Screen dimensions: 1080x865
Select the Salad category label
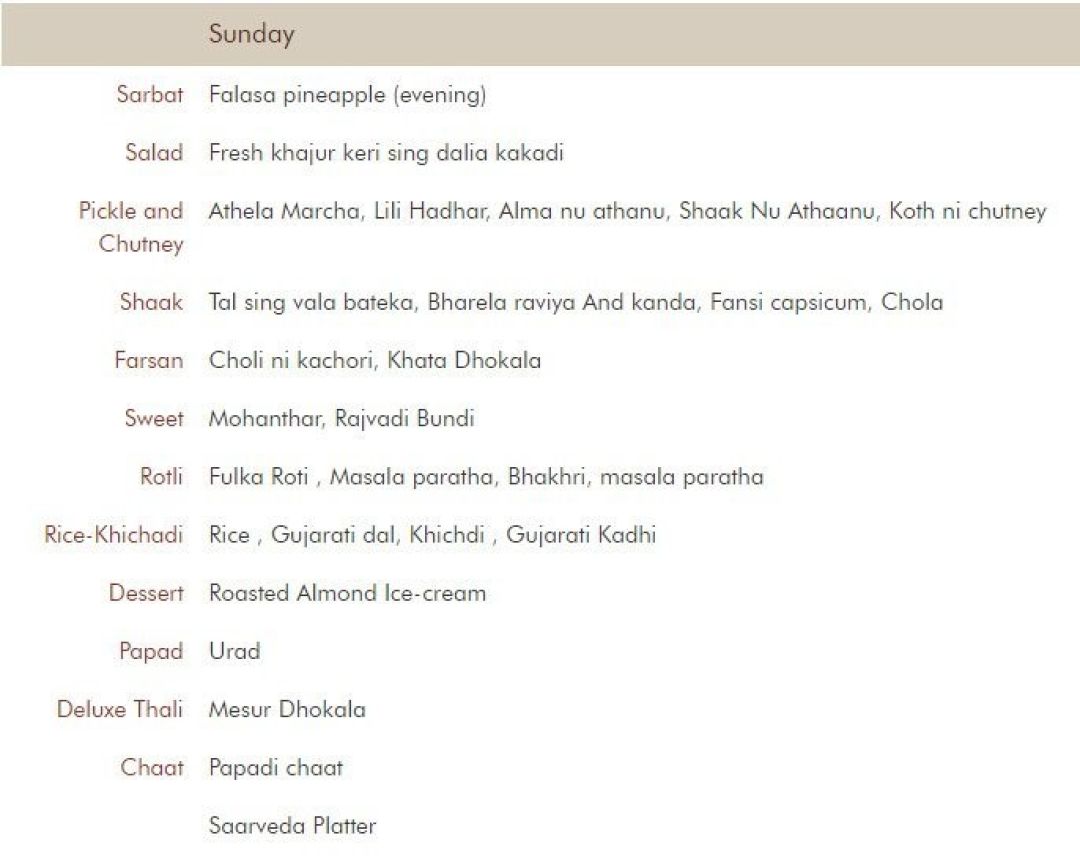[154, 153]
